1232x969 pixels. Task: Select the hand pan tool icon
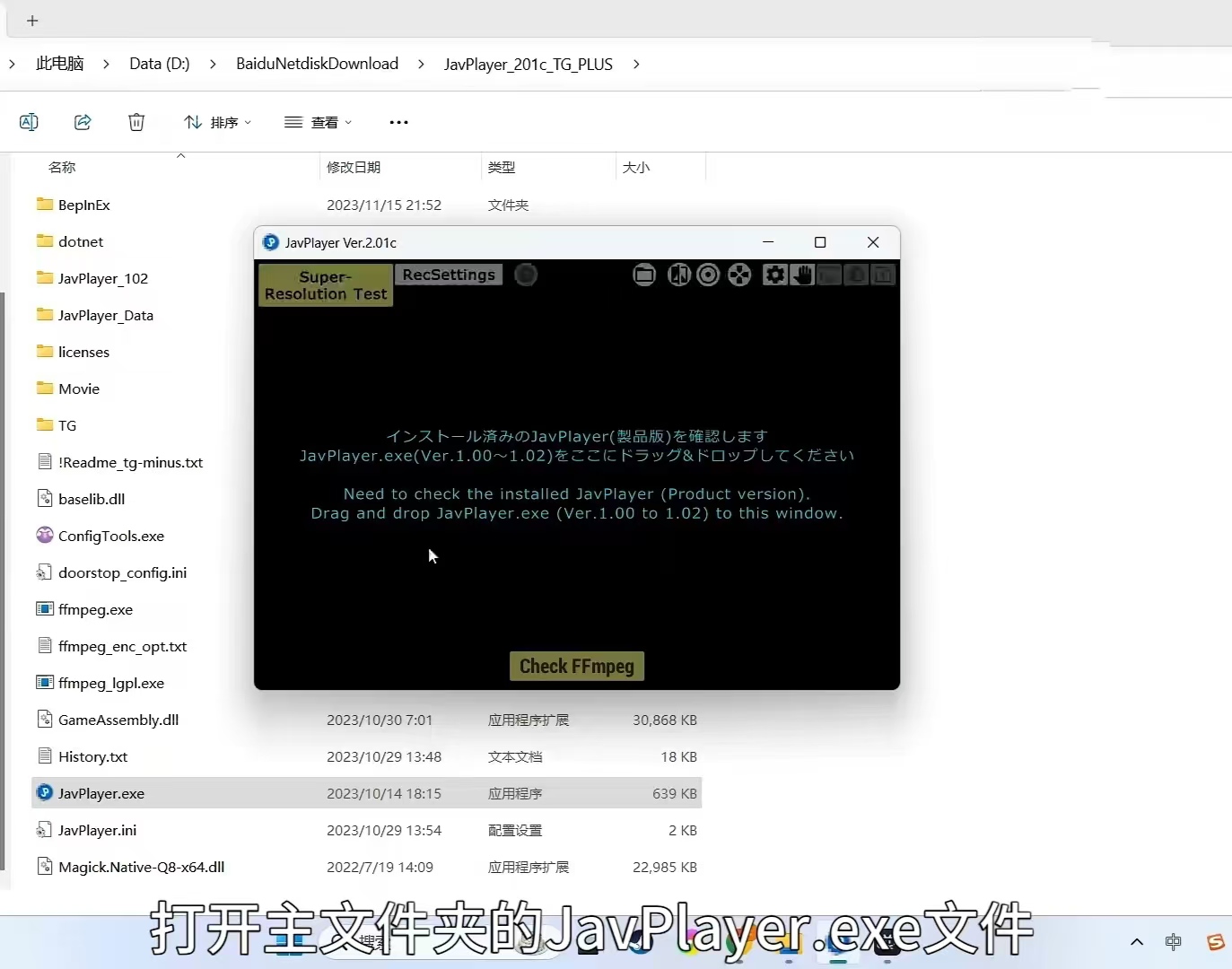tap(802, 275)
